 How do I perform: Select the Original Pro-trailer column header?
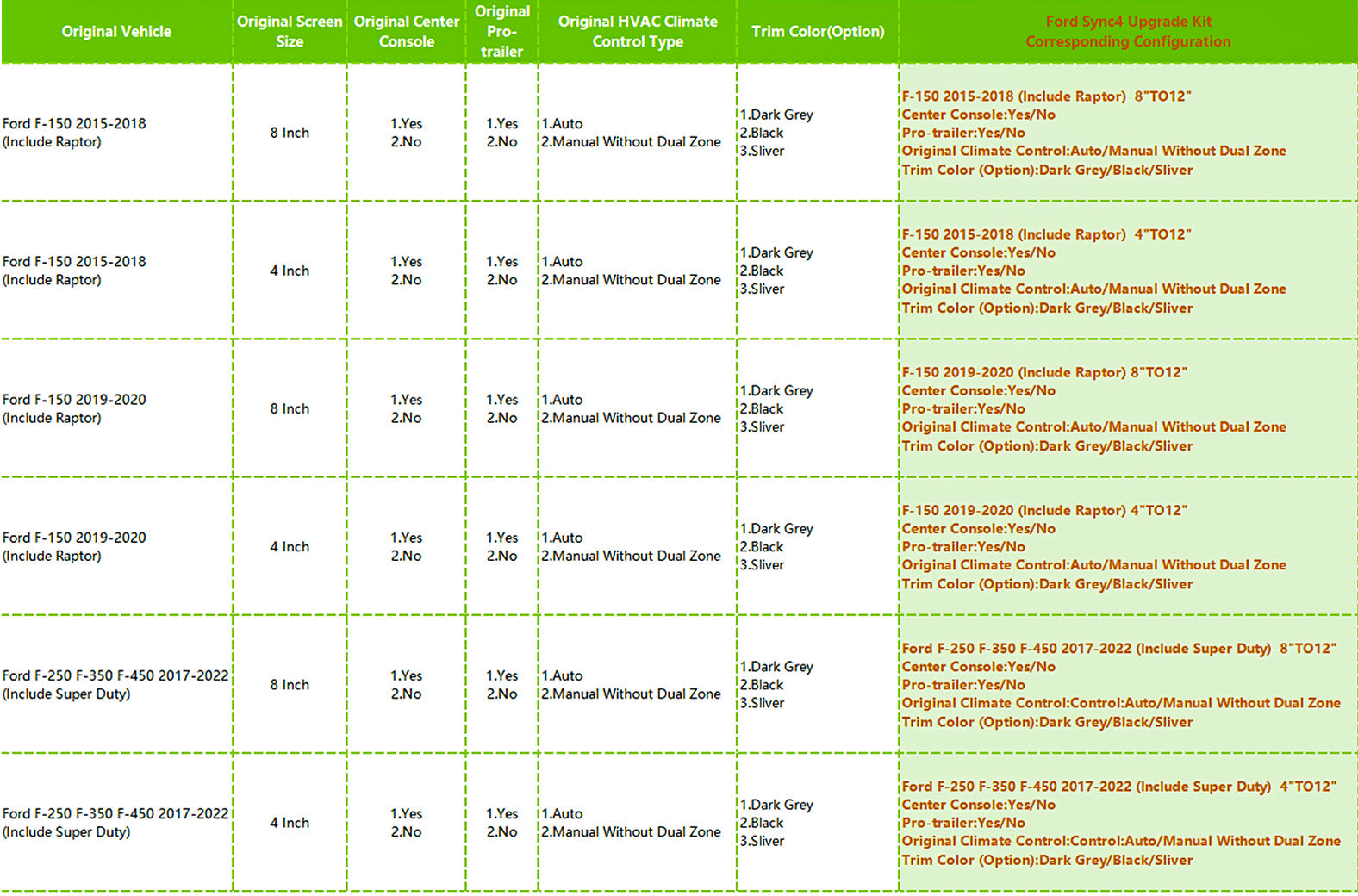(x=502, y=32)
